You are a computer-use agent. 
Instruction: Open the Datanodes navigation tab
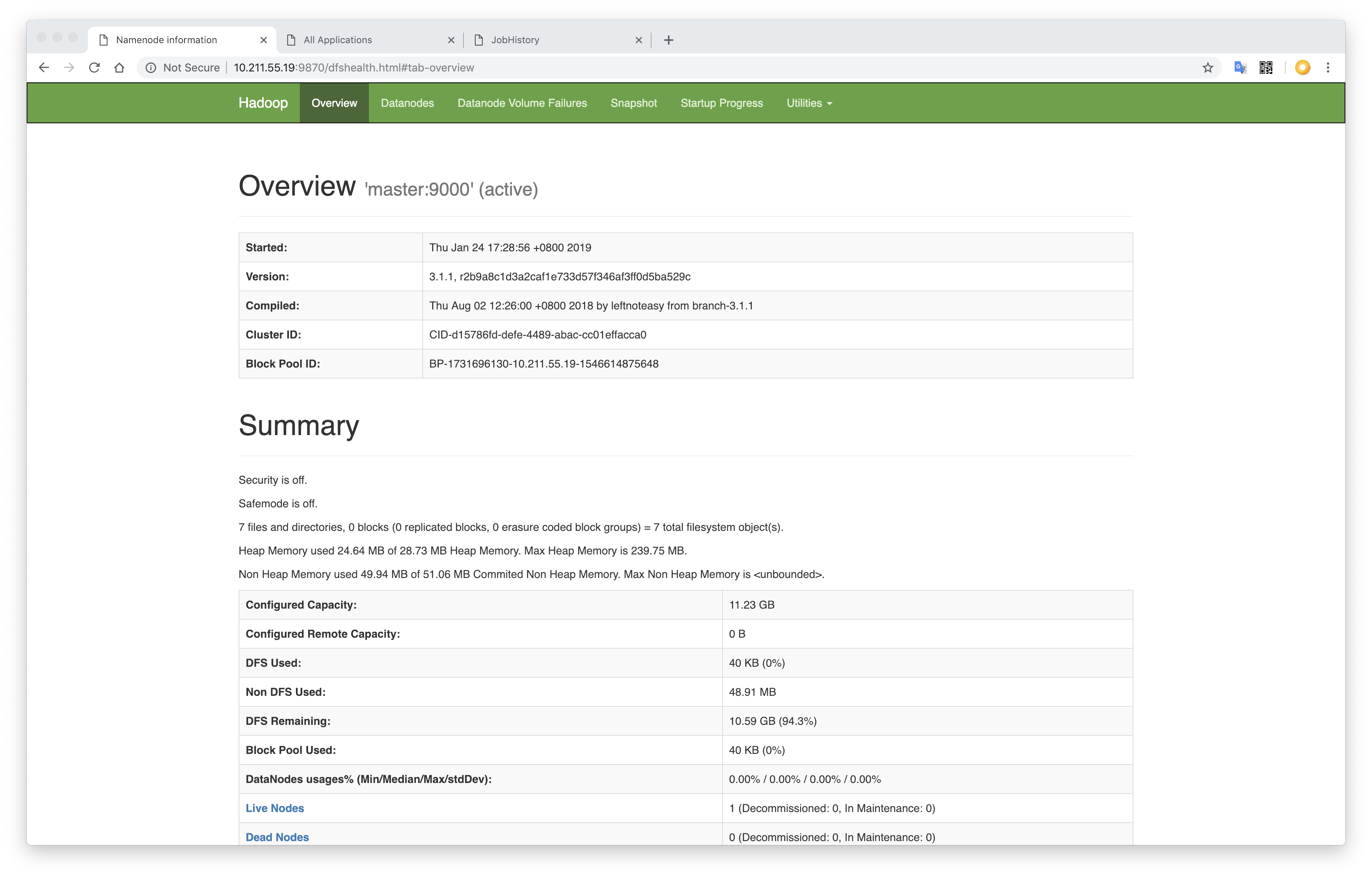coord(407,103)
